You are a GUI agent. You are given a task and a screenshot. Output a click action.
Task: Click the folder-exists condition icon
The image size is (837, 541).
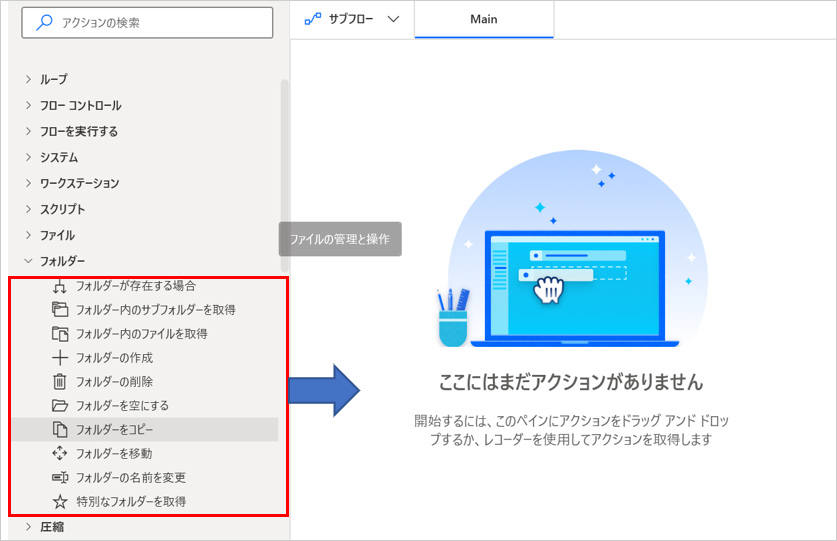click(59, 286)
